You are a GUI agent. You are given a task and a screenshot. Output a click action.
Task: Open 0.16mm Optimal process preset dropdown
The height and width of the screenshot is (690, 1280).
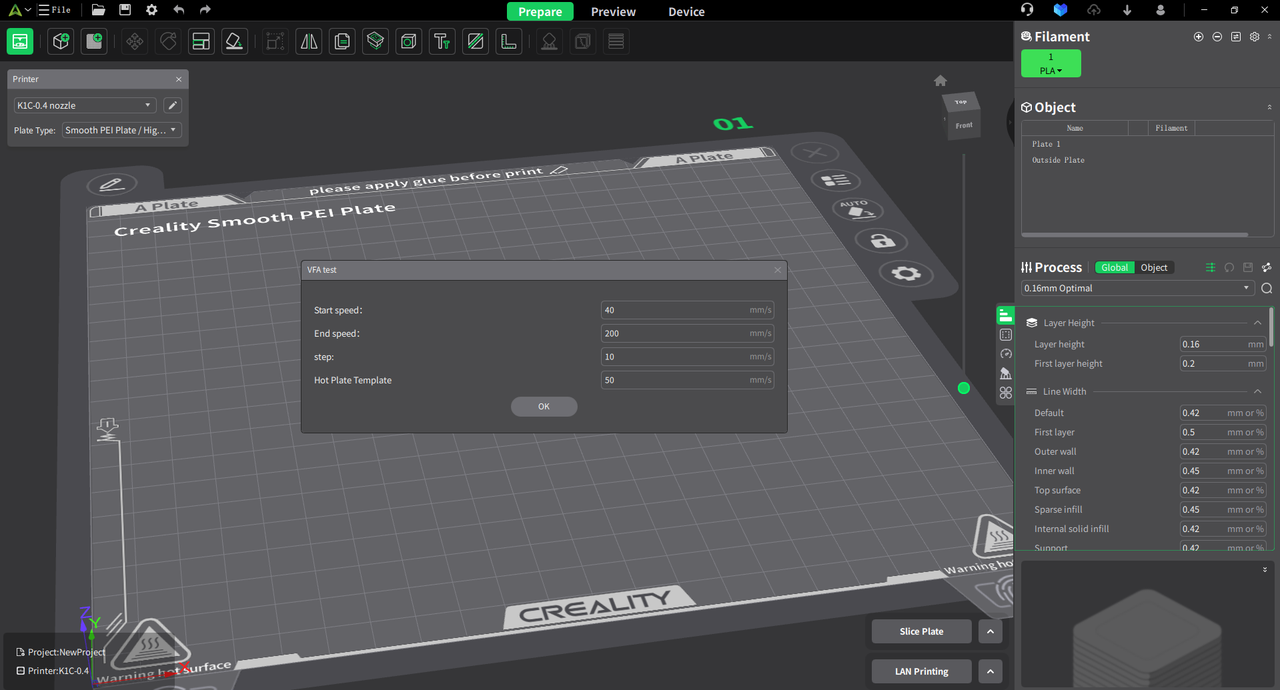(x=1138, y=288)
